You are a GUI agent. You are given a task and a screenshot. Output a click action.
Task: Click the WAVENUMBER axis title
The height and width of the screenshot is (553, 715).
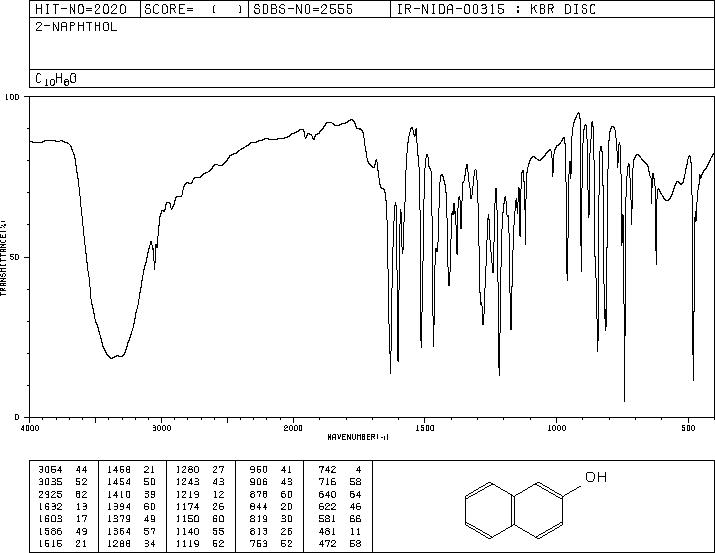(x=358, y=437)
